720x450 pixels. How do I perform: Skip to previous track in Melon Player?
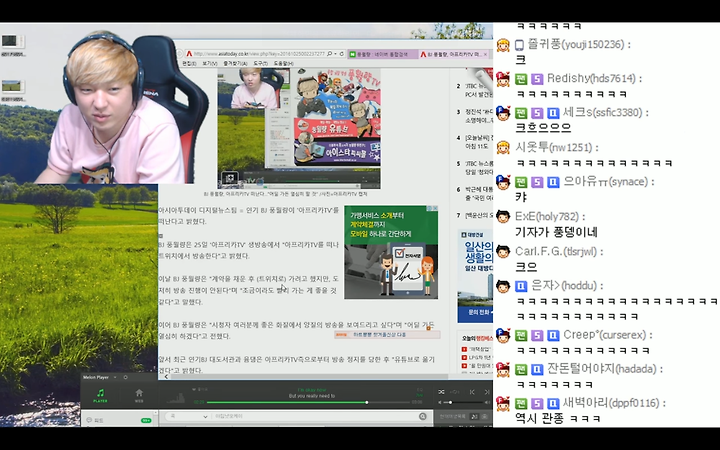click(x=472, y=392)
